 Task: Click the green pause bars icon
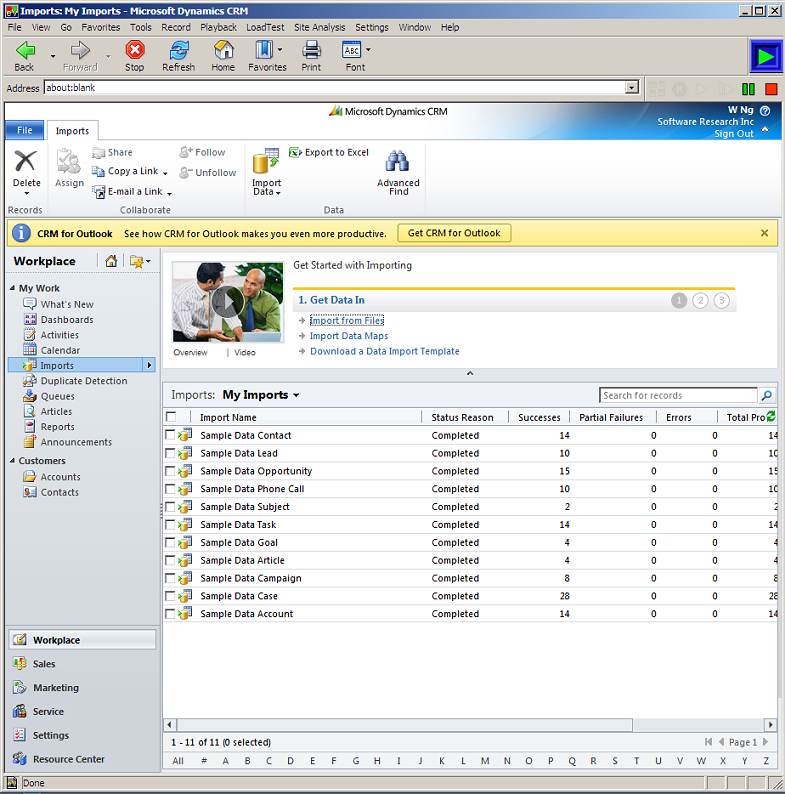point(748,89)
